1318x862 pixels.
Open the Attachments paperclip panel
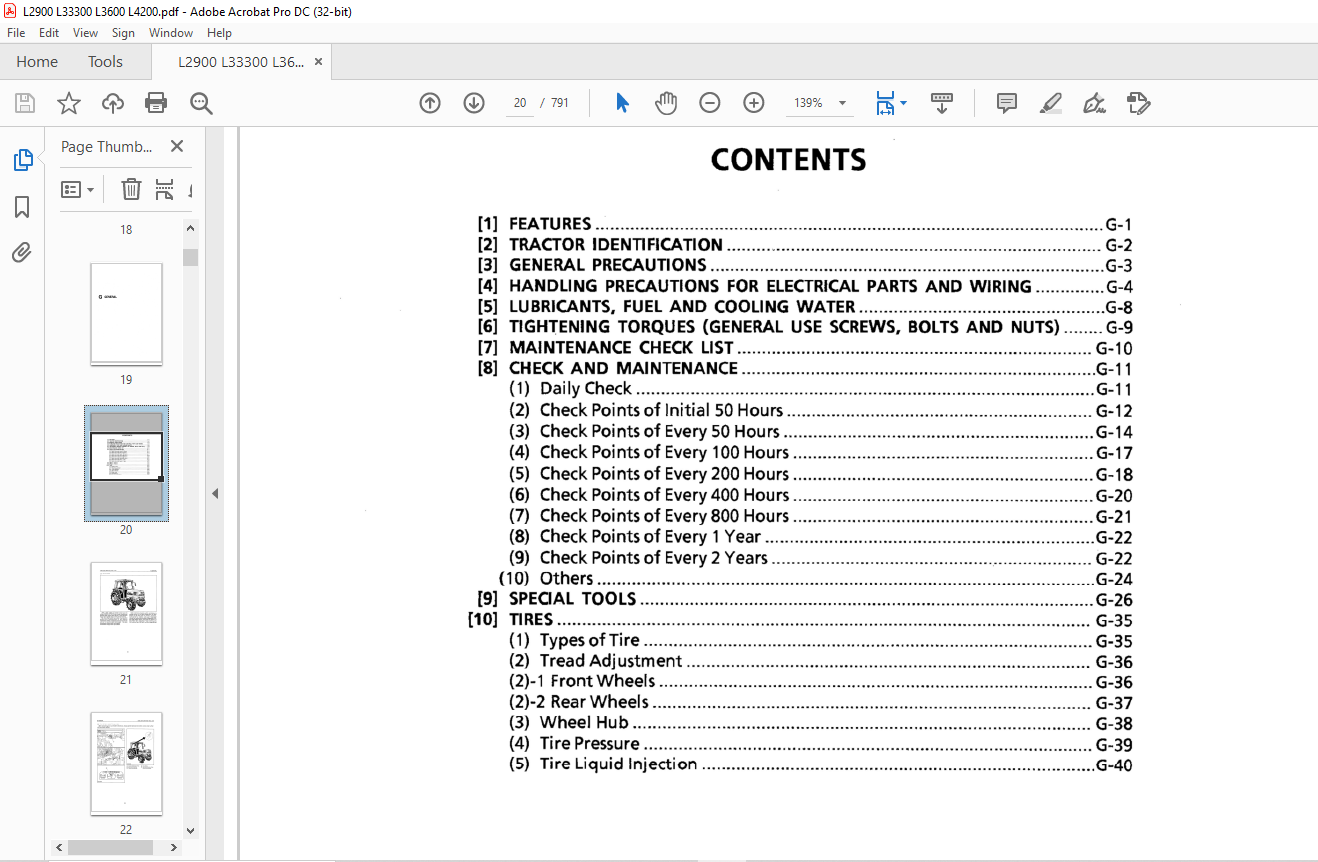(22, 253)
